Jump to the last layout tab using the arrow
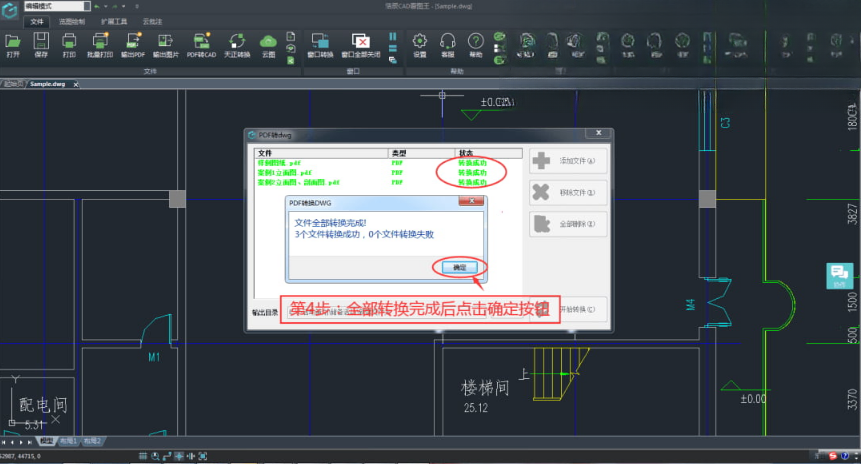 (x=29, y=441)
